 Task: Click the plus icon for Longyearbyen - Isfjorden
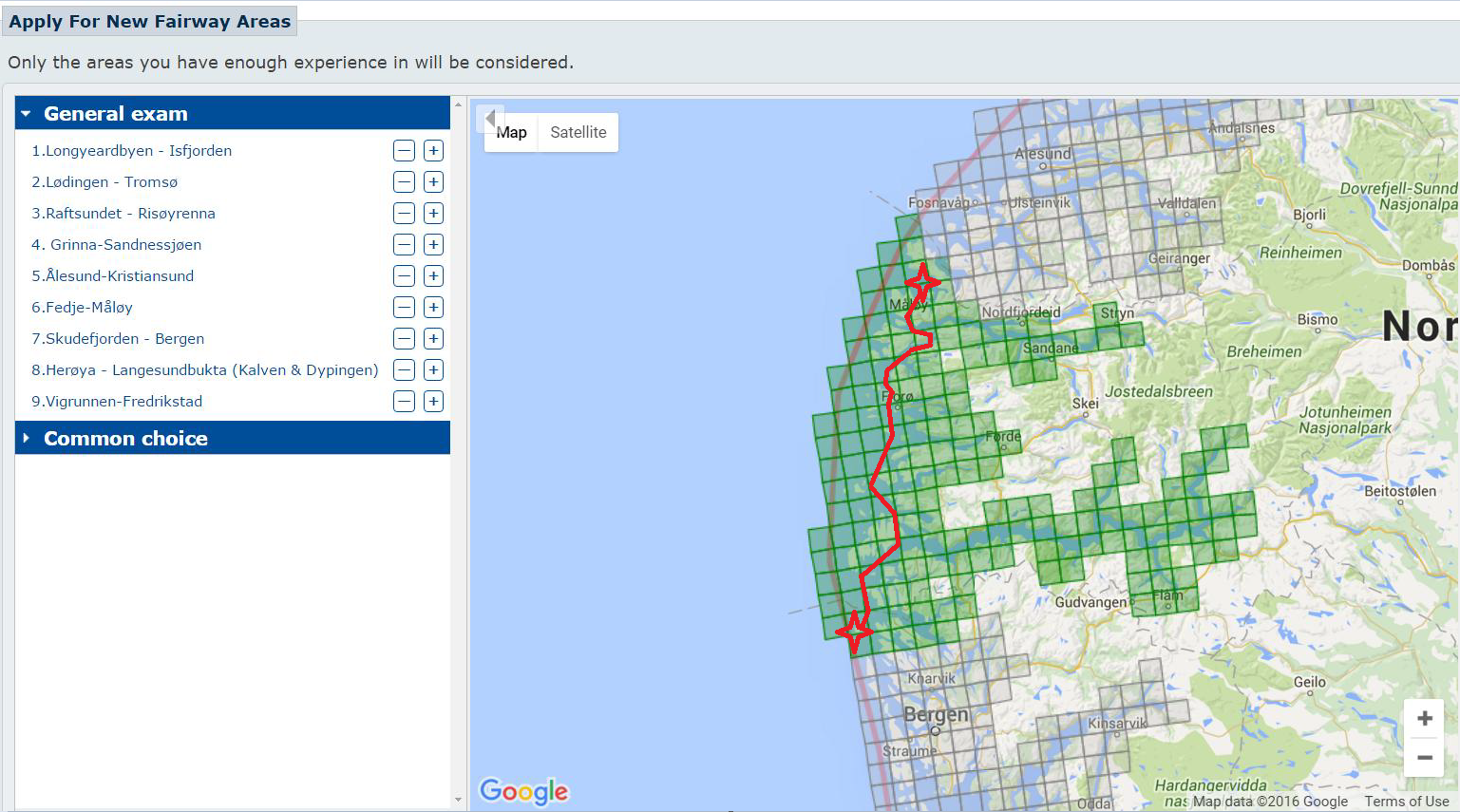433,151
